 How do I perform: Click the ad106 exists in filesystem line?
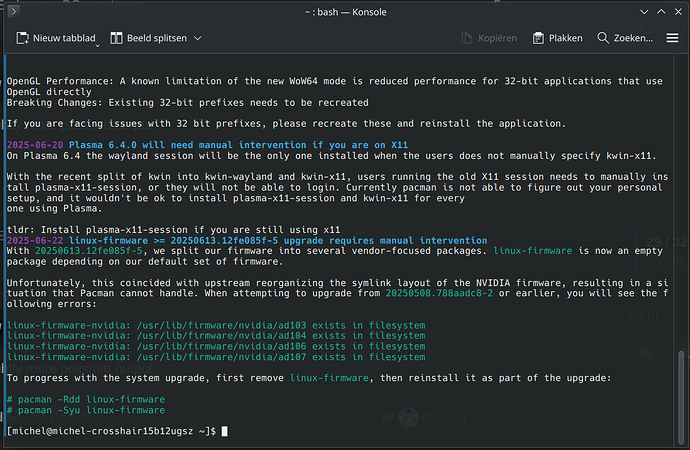216,346
